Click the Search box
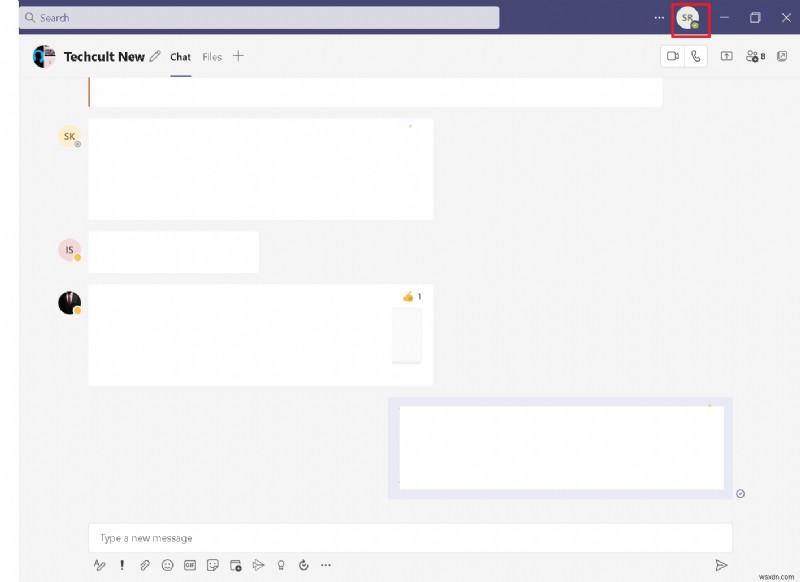 [259, 18]
